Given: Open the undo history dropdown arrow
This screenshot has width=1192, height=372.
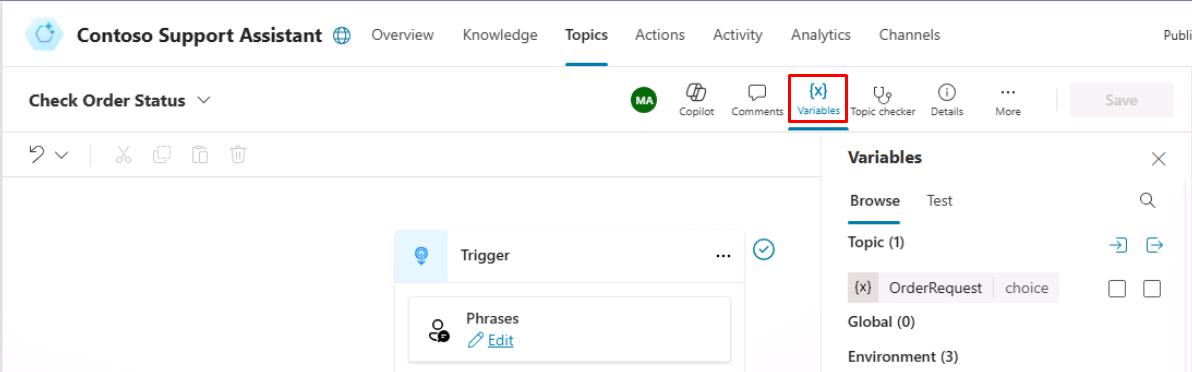Looking at the screenshot, I should 62,155.
